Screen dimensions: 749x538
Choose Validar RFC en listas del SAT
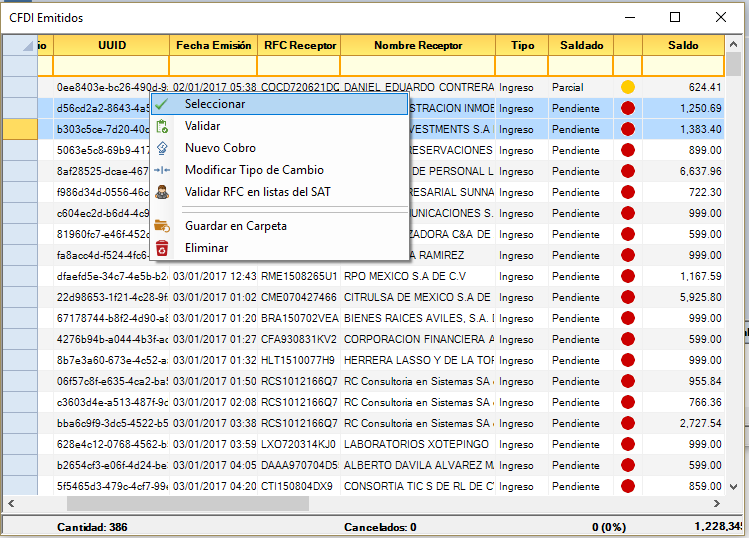[257, 192]
